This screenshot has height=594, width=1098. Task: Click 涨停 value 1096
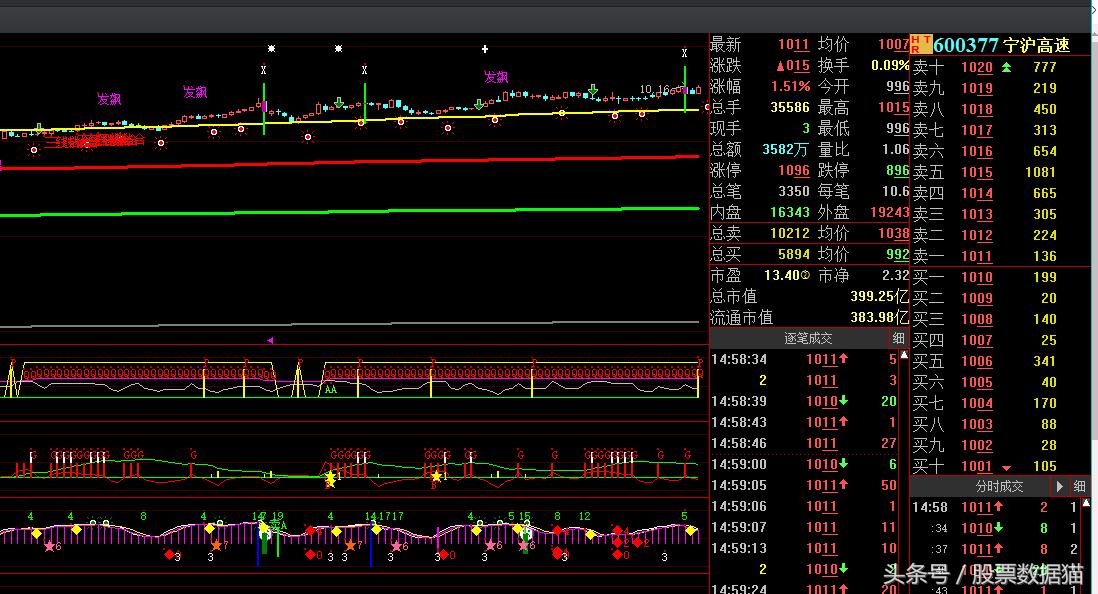(x=793, y=170)
